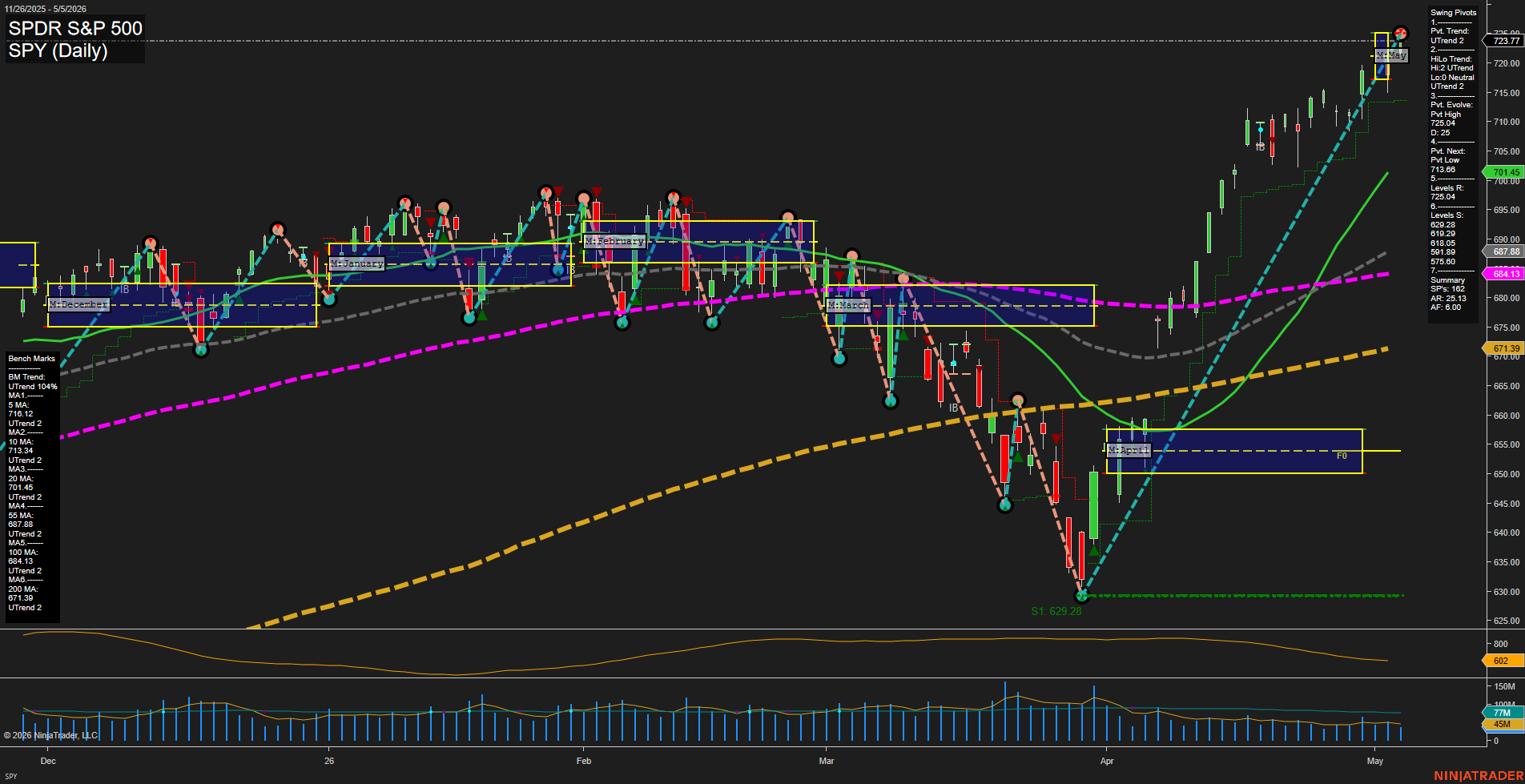Click the Pvt High 725.04 text
Screen dimensions: 1525x784
click(x=1446, y=119)
